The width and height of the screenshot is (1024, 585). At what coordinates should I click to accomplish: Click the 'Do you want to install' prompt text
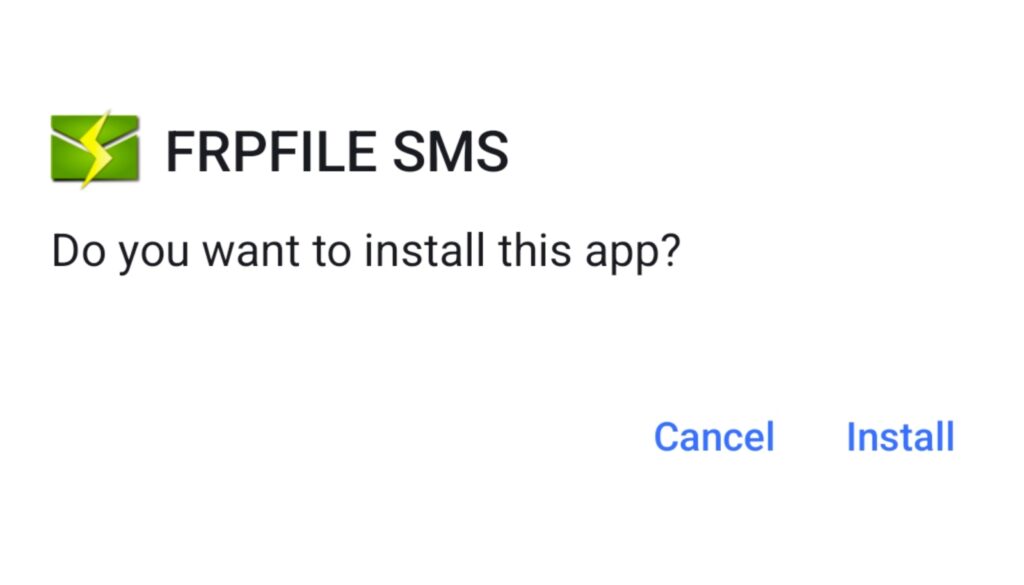366,251
